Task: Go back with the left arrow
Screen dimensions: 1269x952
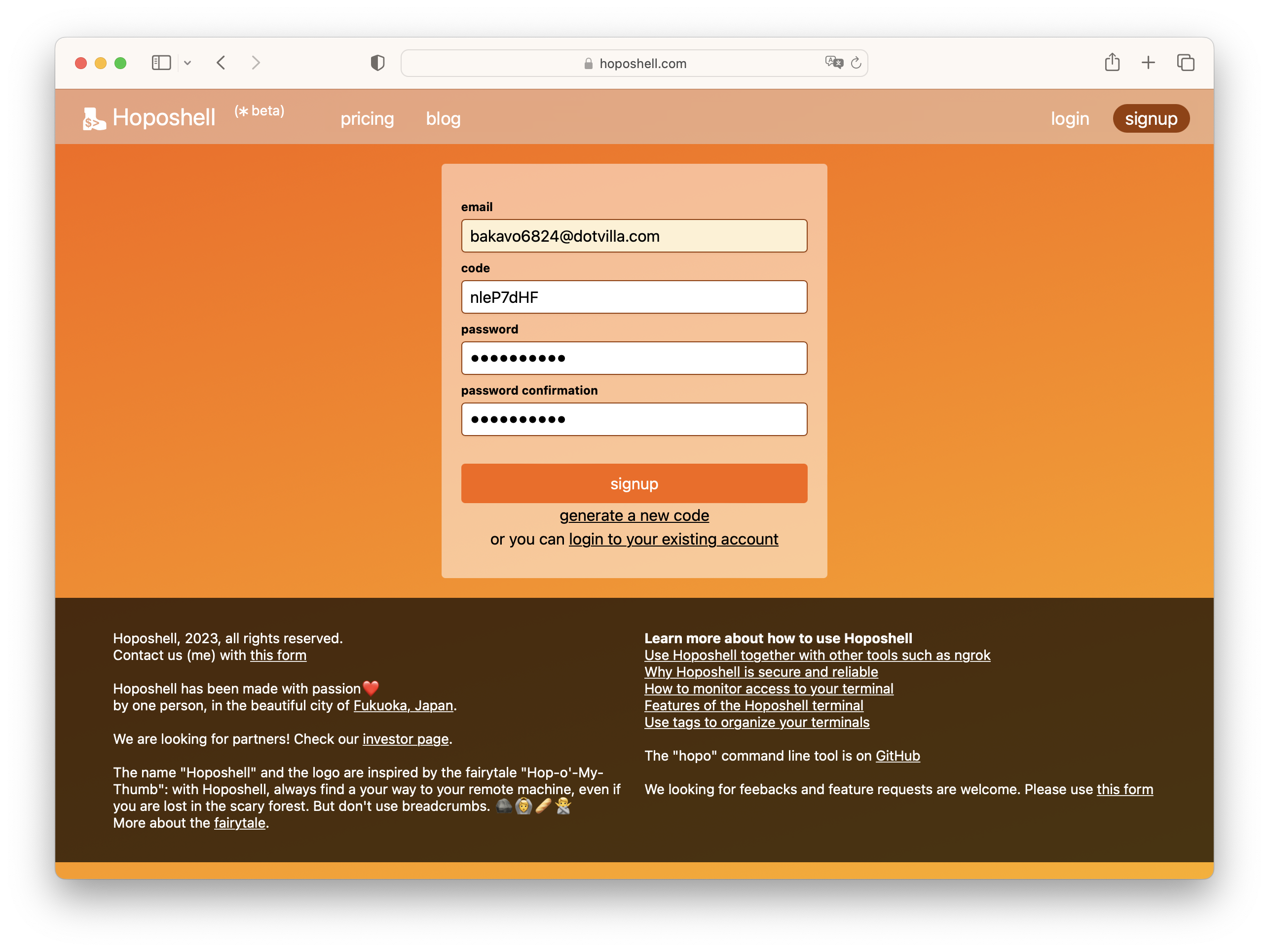Action: pyautogui.click(x=221, y=63)
